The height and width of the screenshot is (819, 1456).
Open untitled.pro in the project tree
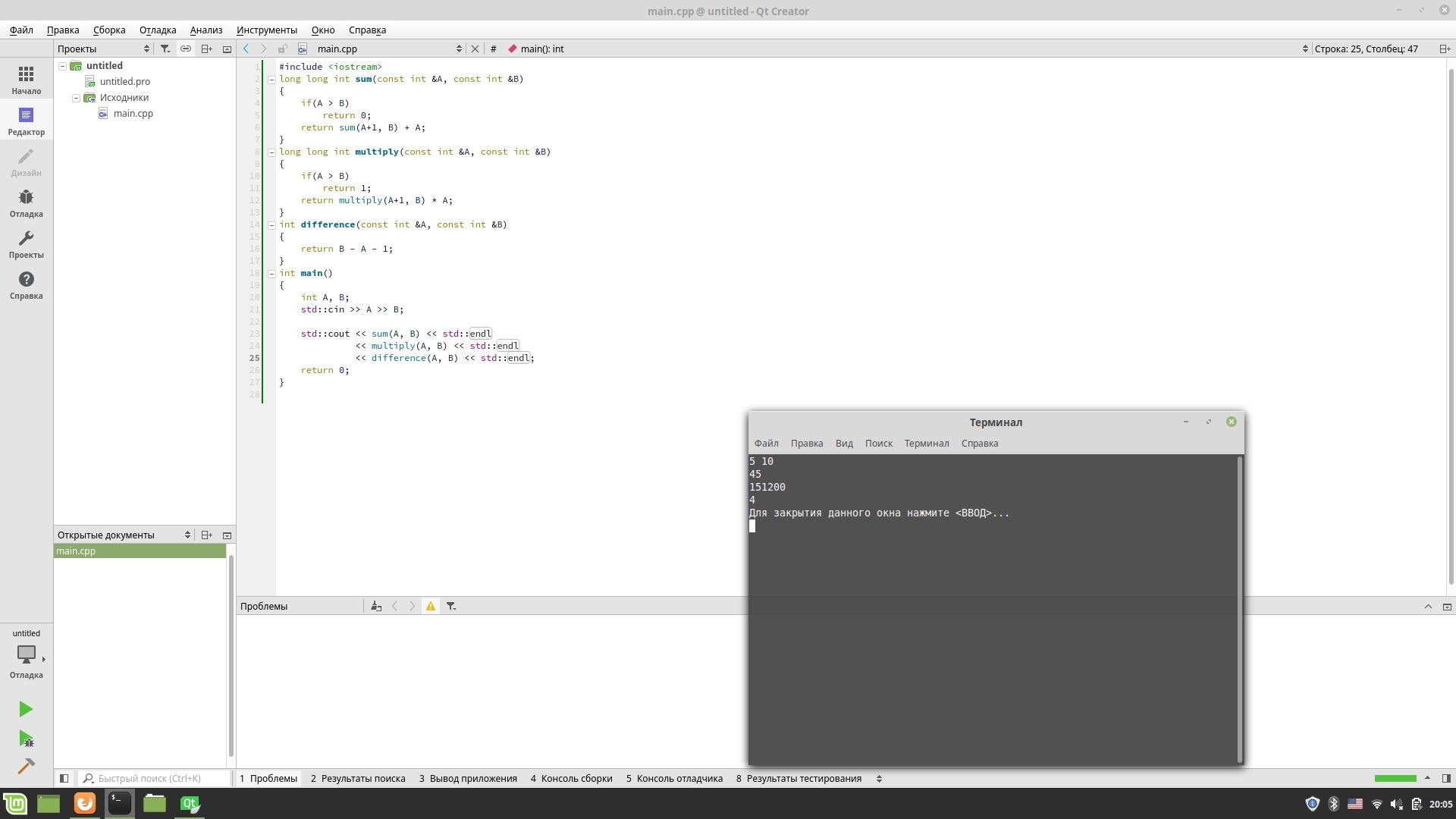pyautogui.click(x=124, y=81)
